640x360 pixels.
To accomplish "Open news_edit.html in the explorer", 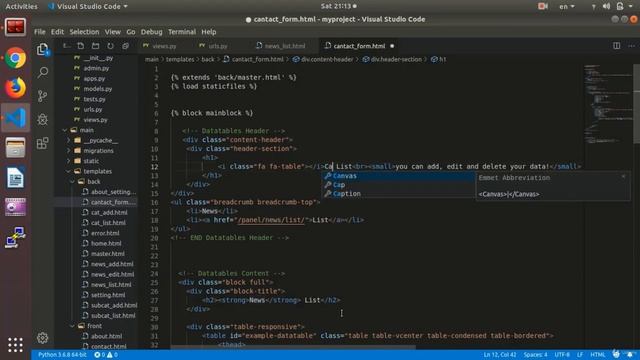I will pyautogui.click(x=112, y=274).
